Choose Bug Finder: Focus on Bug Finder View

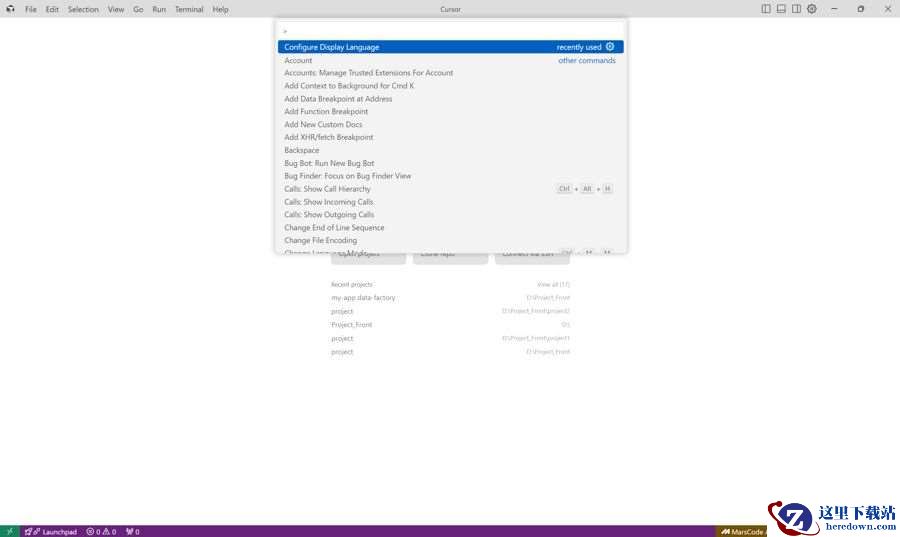tap(451, 176)
